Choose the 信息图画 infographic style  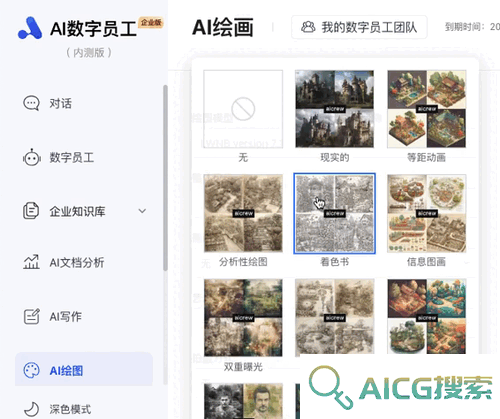[427, 213]
